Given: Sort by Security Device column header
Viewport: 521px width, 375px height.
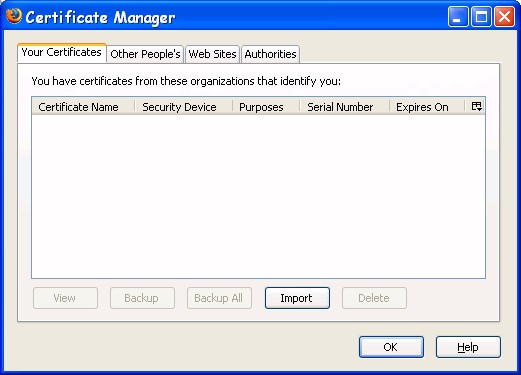Looking at the screenshot, I should click(x=183, y=107).
